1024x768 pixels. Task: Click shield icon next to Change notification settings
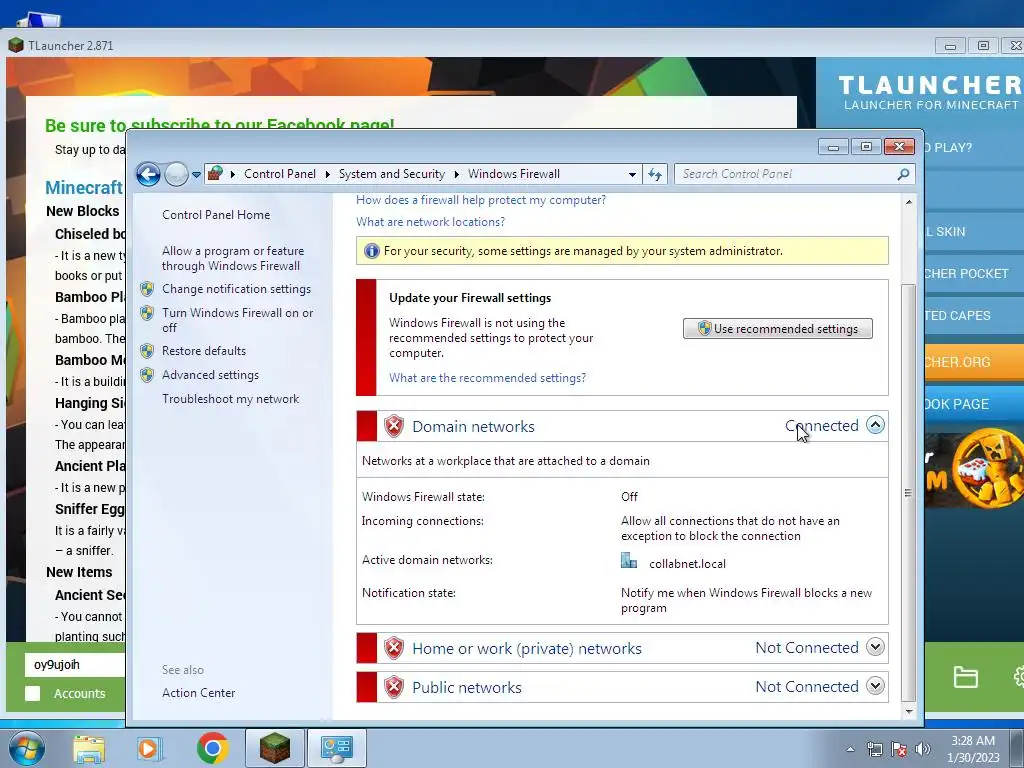tap(147, 289)
